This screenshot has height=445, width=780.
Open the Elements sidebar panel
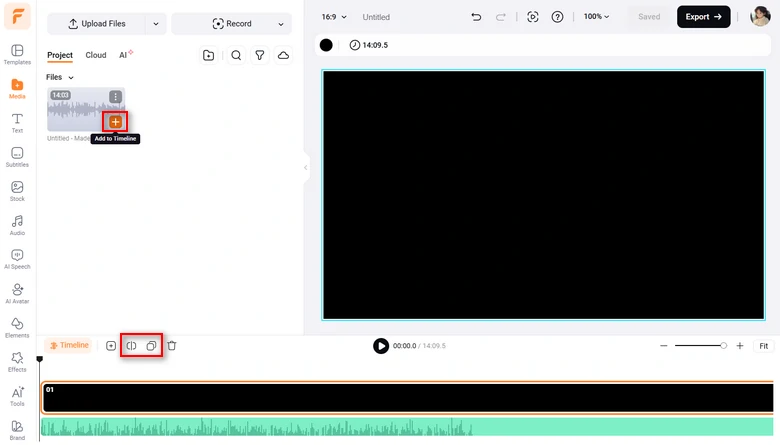[x=17, y=328]
